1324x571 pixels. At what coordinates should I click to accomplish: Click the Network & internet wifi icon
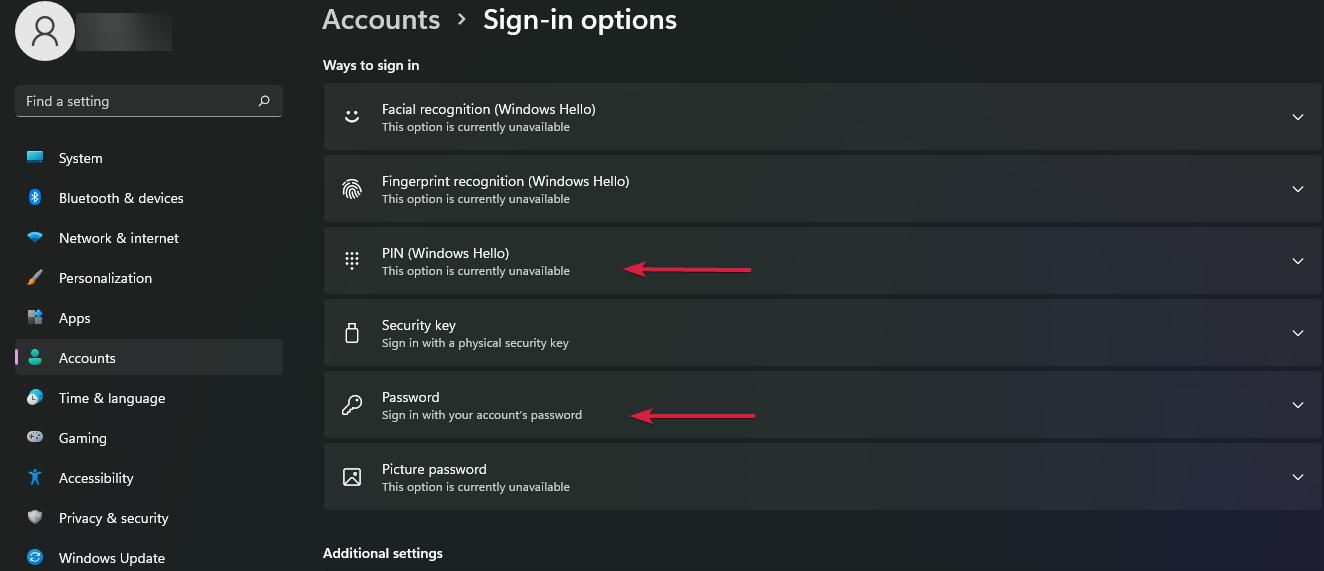(x=35, y=238)
